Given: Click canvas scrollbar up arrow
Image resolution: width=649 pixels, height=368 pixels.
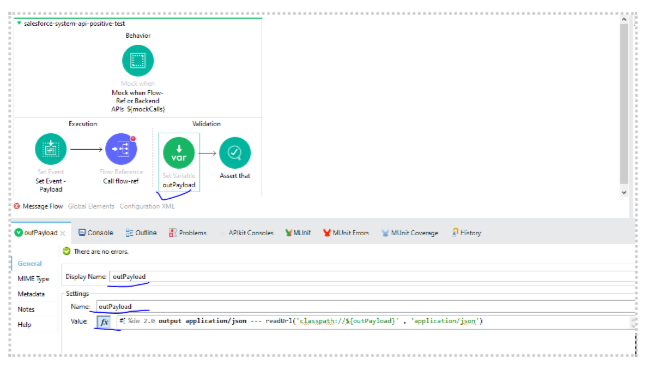Looking at the screenshot, I should [x=624, y=19].
